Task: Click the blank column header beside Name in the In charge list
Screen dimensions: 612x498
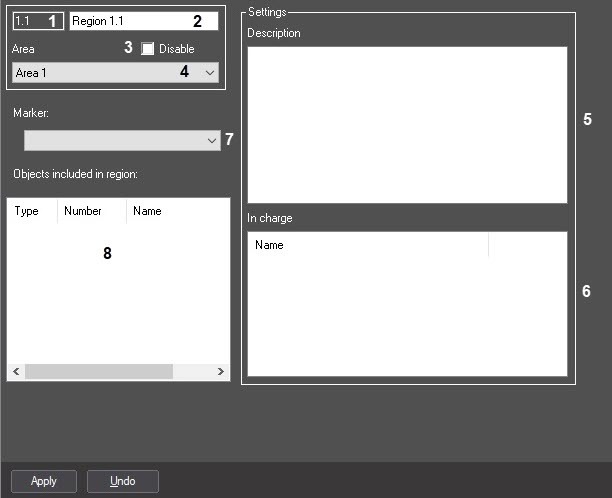Action: 527,245
